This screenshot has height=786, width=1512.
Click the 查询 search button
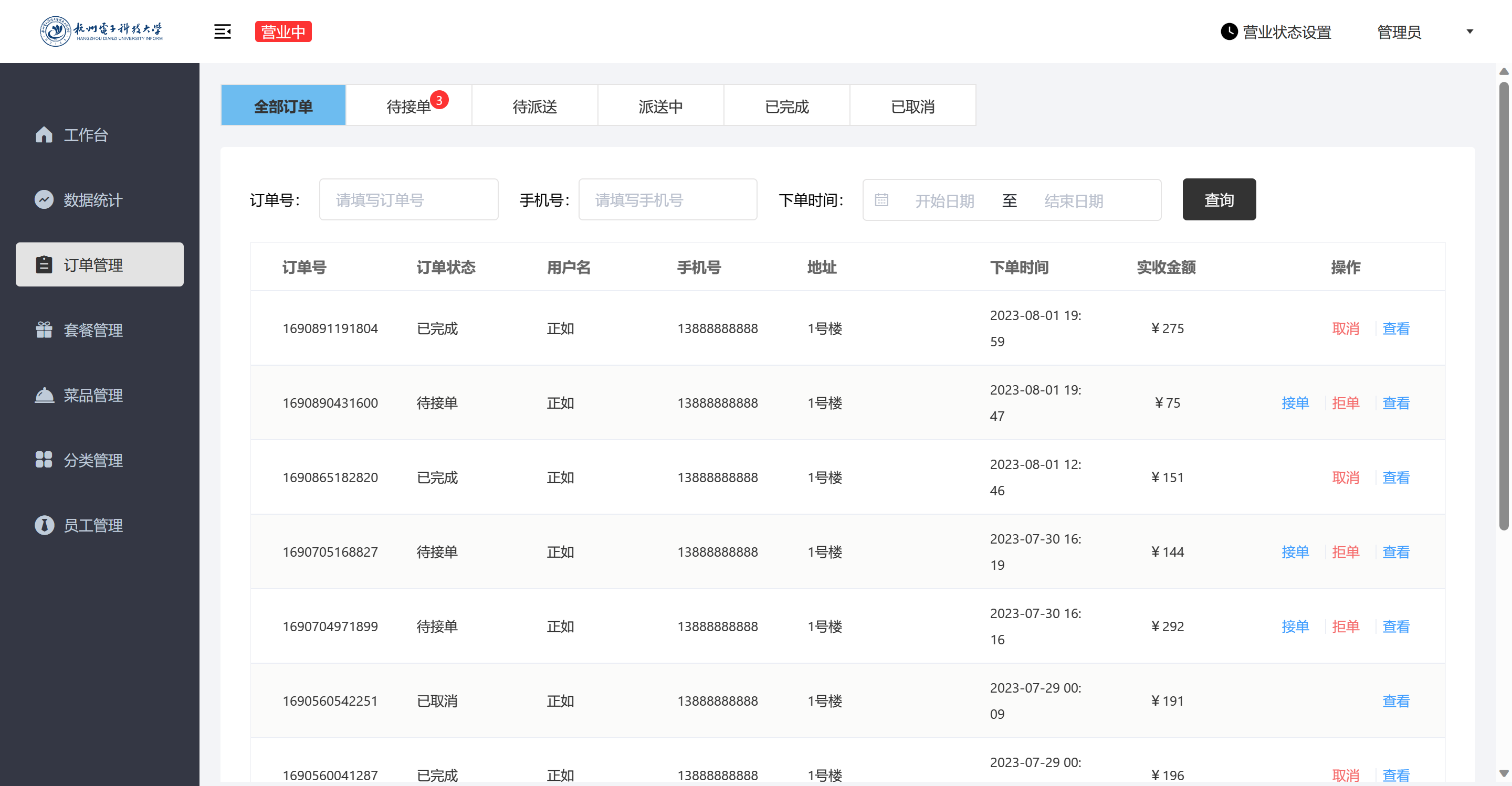pyautogui.click(x=1219, y=199)
